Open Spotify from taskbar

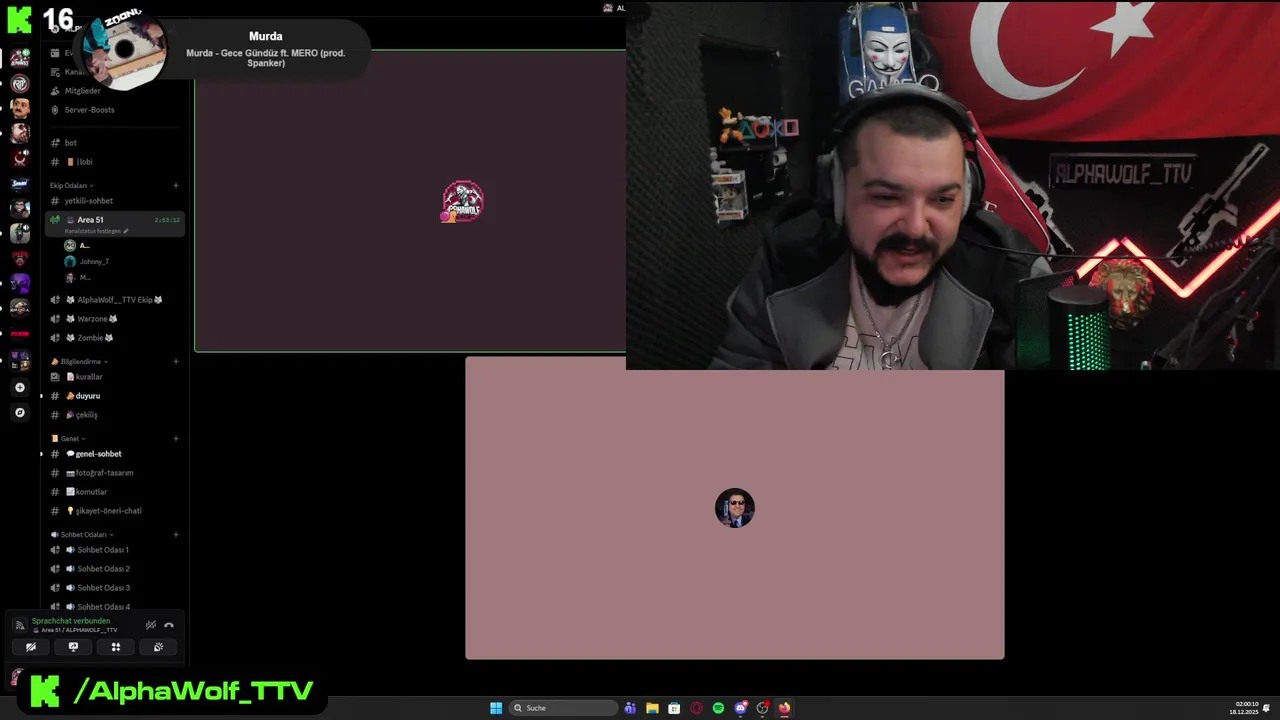point(718,708)
